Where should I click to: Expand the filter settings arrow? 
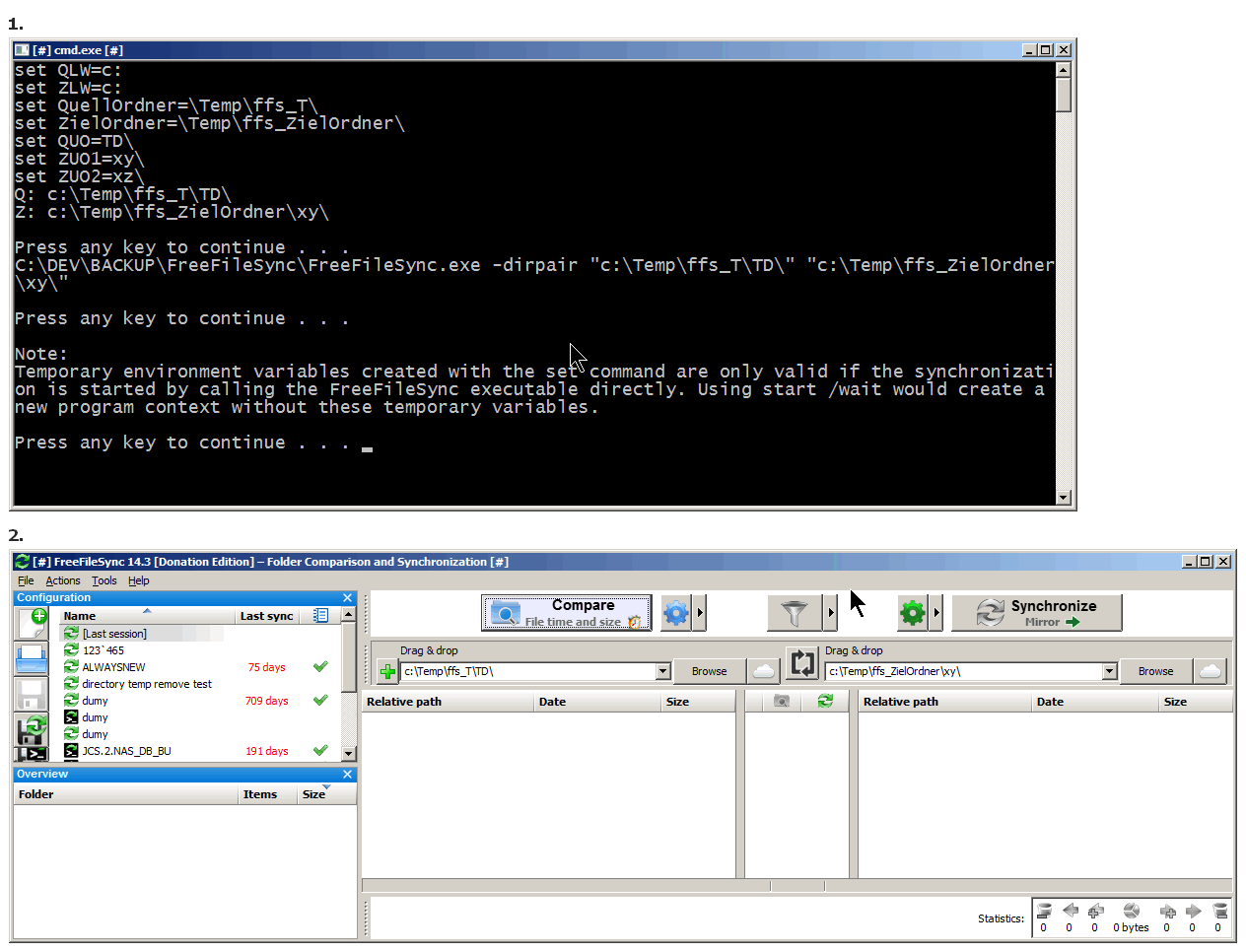[831, 613]
